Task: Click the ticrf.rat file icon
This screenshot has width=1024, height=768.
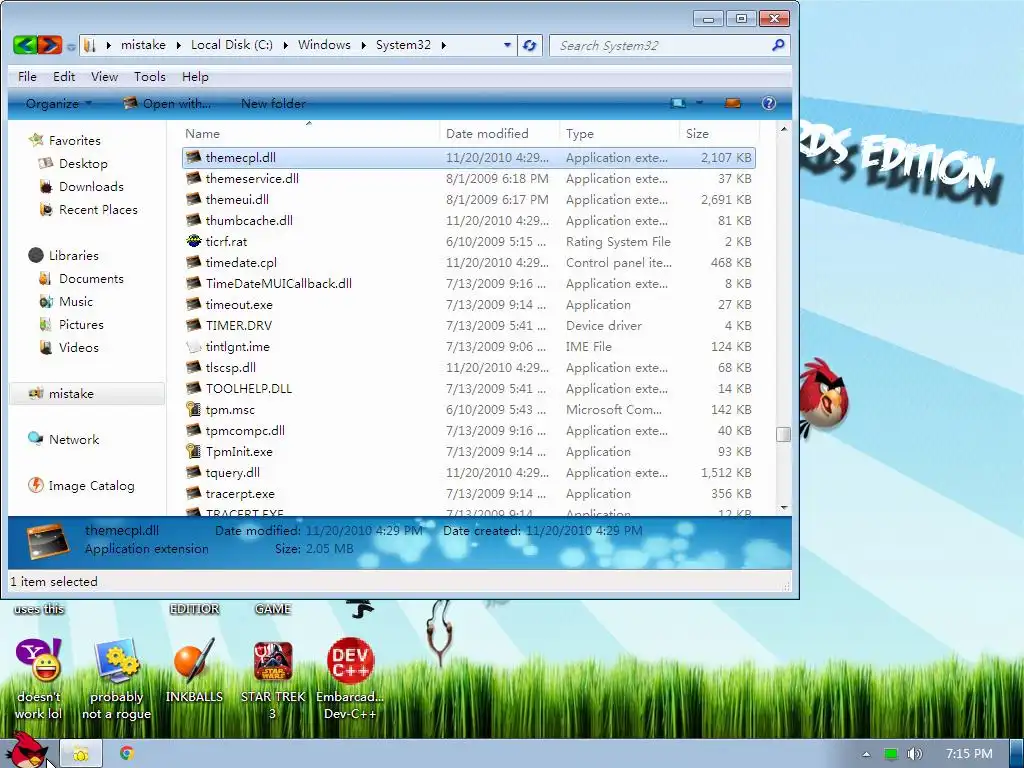Action: coord(193,241)
